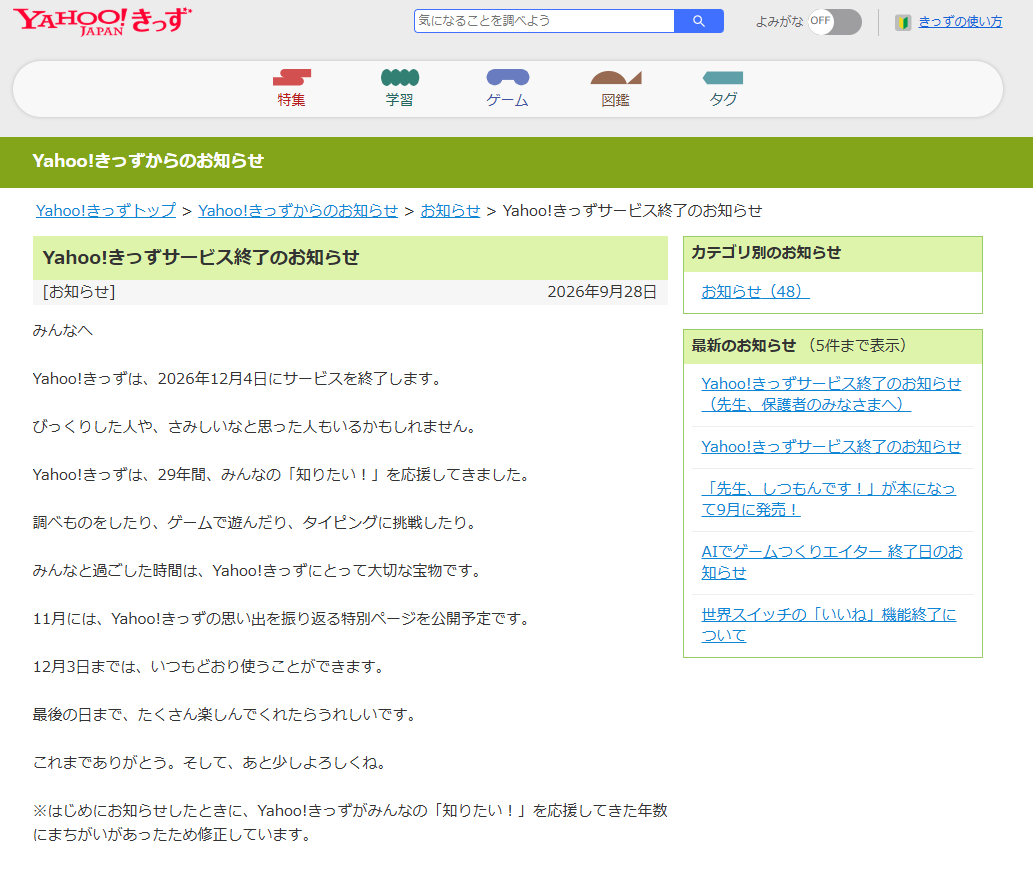Viewport: 1033px width, 874px height.
Task: Open 「先生、しつもんです！」が本になって notice
Action: click(x=828, y=499)
